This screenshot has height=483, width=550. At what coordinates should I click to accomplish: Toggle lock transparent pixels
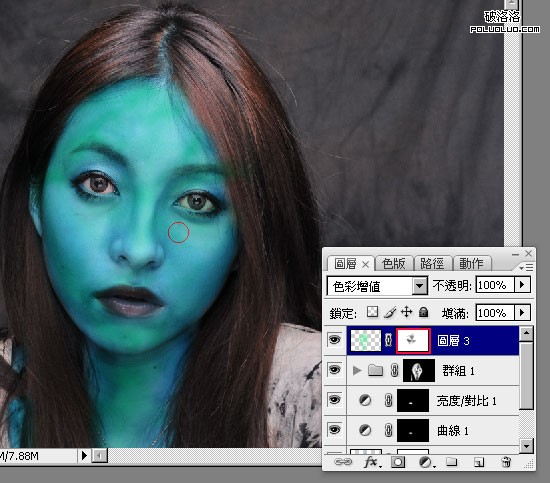372,311
